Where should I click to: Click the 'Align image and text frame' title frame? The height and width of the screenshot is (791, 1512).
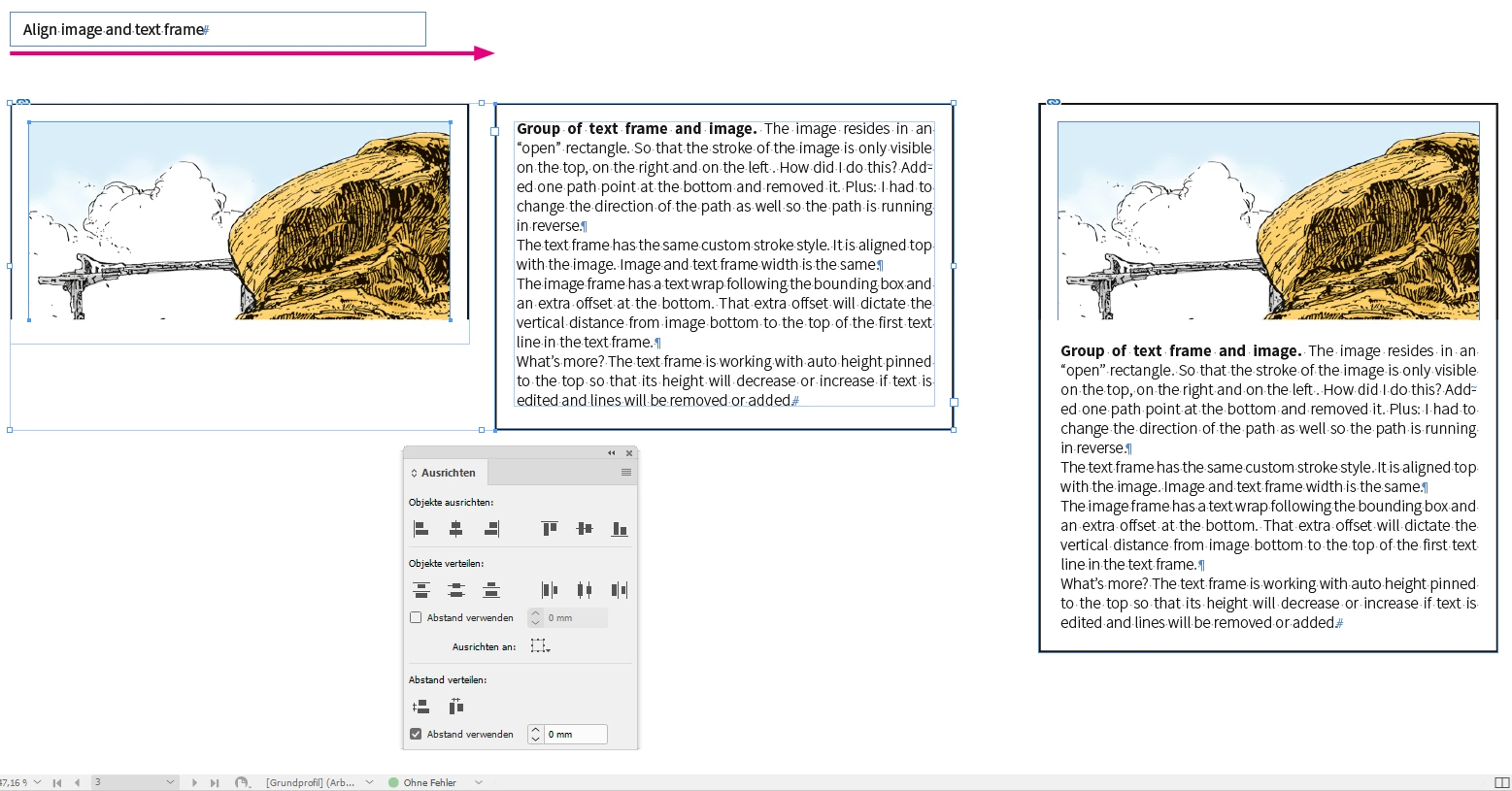point(218,29)
